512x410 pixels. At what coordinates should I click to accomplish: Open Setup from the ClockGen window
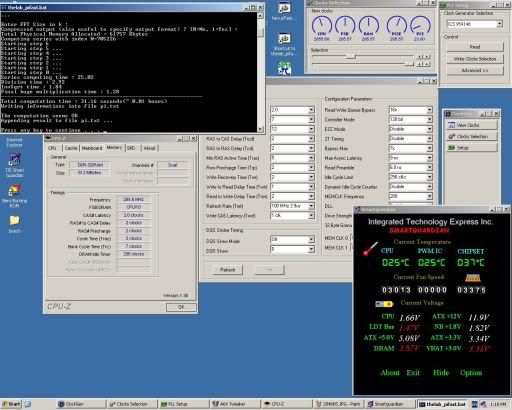pyautogui.click(x=472, y=148)
